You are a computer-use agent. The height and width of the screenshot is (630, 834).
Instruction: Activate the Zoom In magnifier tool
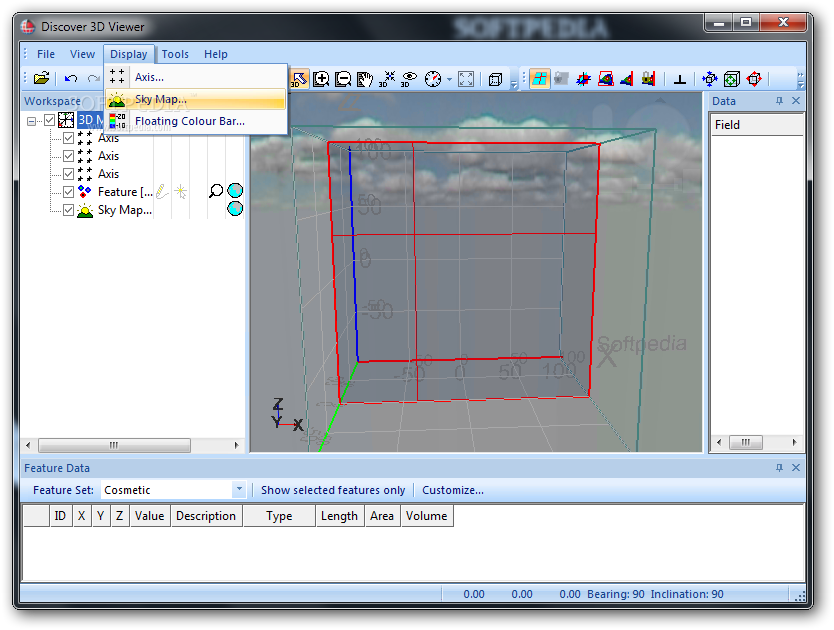tap(321, 79)
